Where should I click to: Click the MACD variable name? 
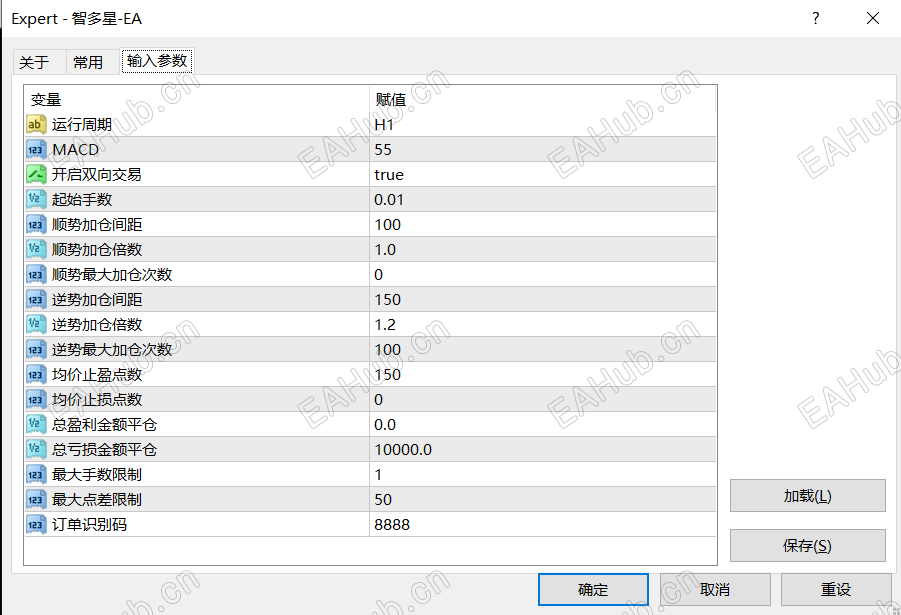point(75,149)
